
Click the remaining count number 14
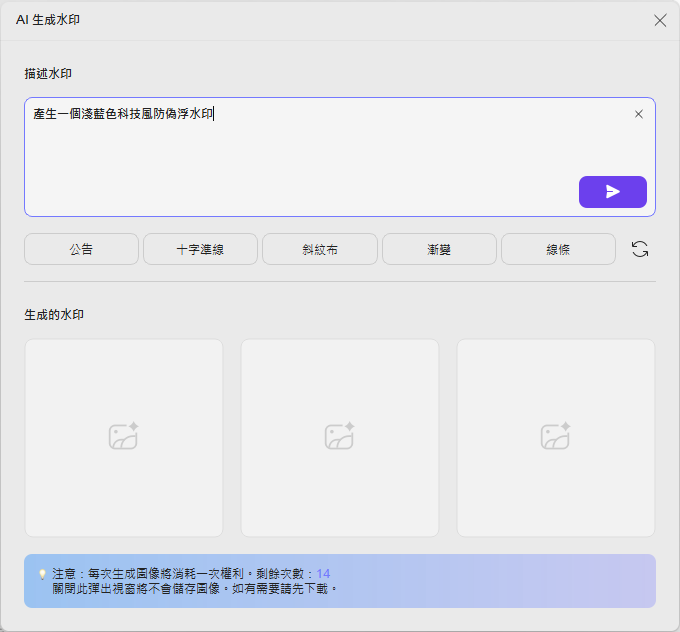click(323, 574)
